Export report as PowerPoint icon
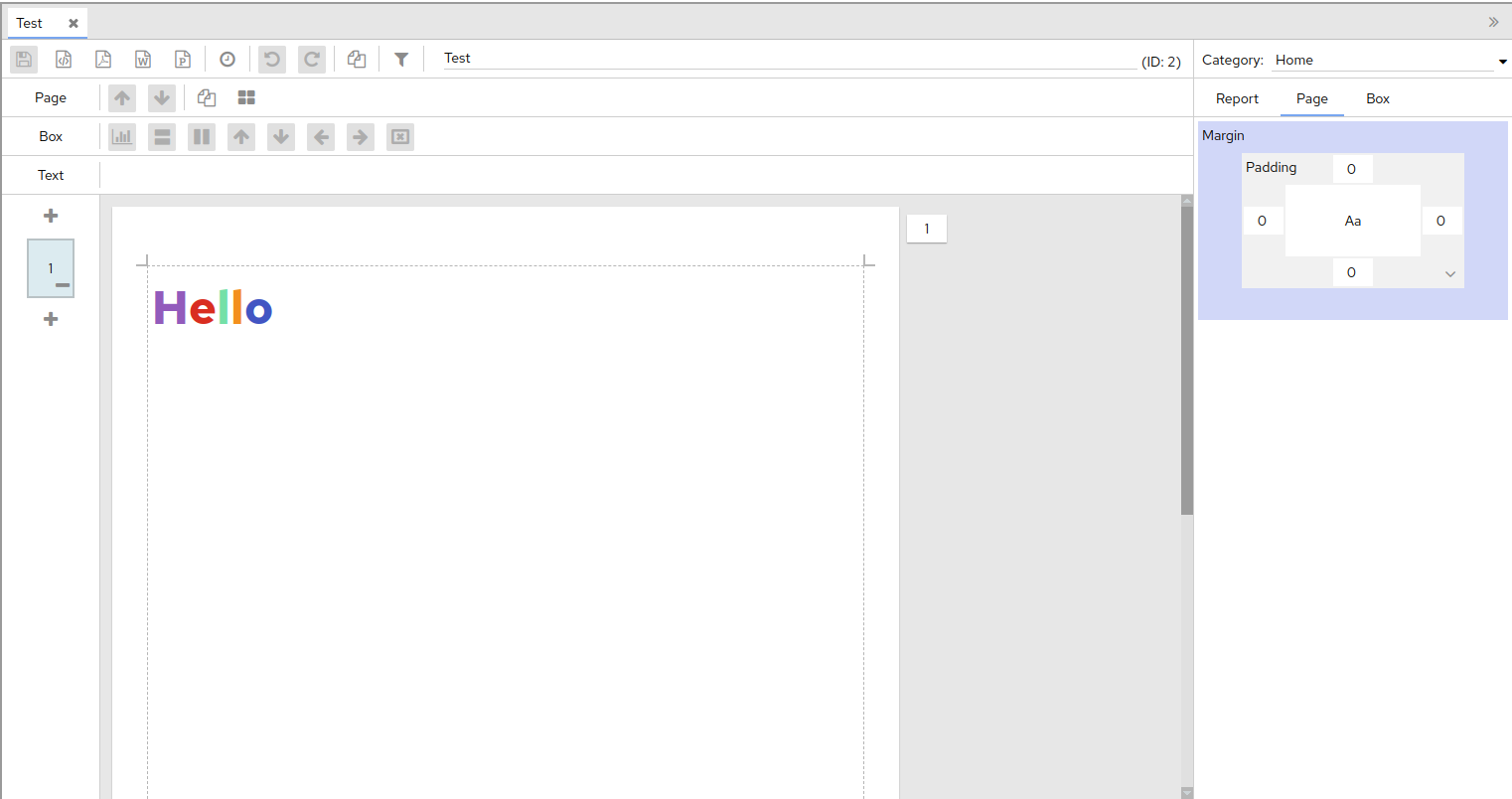 coord(183,60)
